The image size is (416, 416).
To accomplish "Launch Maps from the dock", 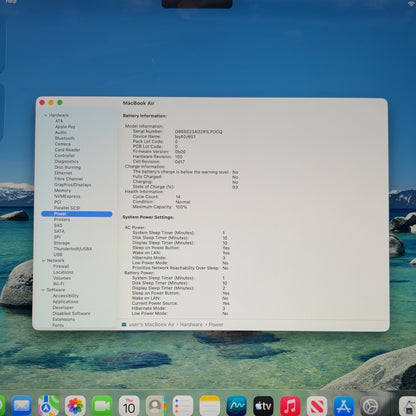I will tap(48, 406).
